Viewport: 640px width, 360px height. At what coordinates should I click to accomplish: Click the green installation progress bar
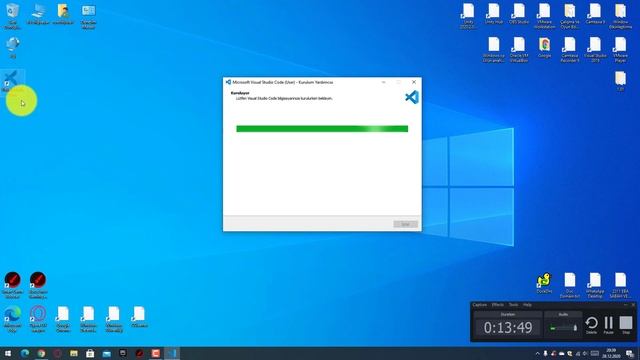pos(322,129)
